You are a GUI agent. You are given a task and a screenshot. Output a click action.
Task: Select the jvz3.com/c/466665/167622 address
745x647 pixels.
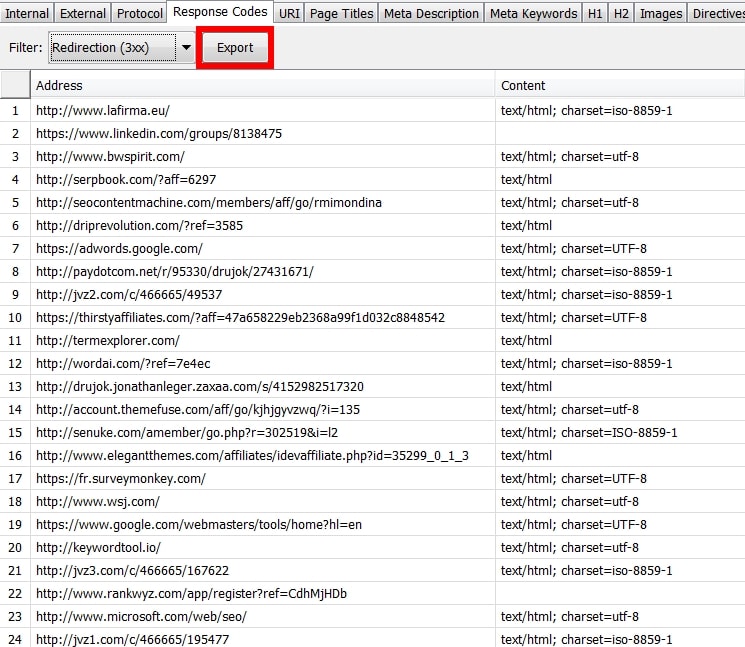point(132,571)
